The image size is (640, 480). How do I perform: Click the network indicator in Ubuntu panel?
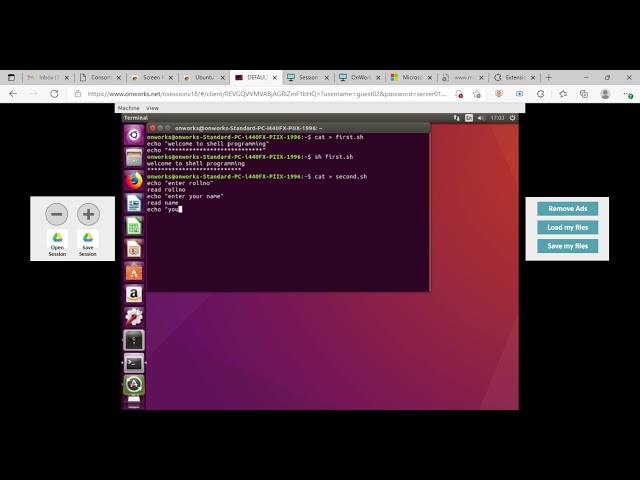pos(456,118)
